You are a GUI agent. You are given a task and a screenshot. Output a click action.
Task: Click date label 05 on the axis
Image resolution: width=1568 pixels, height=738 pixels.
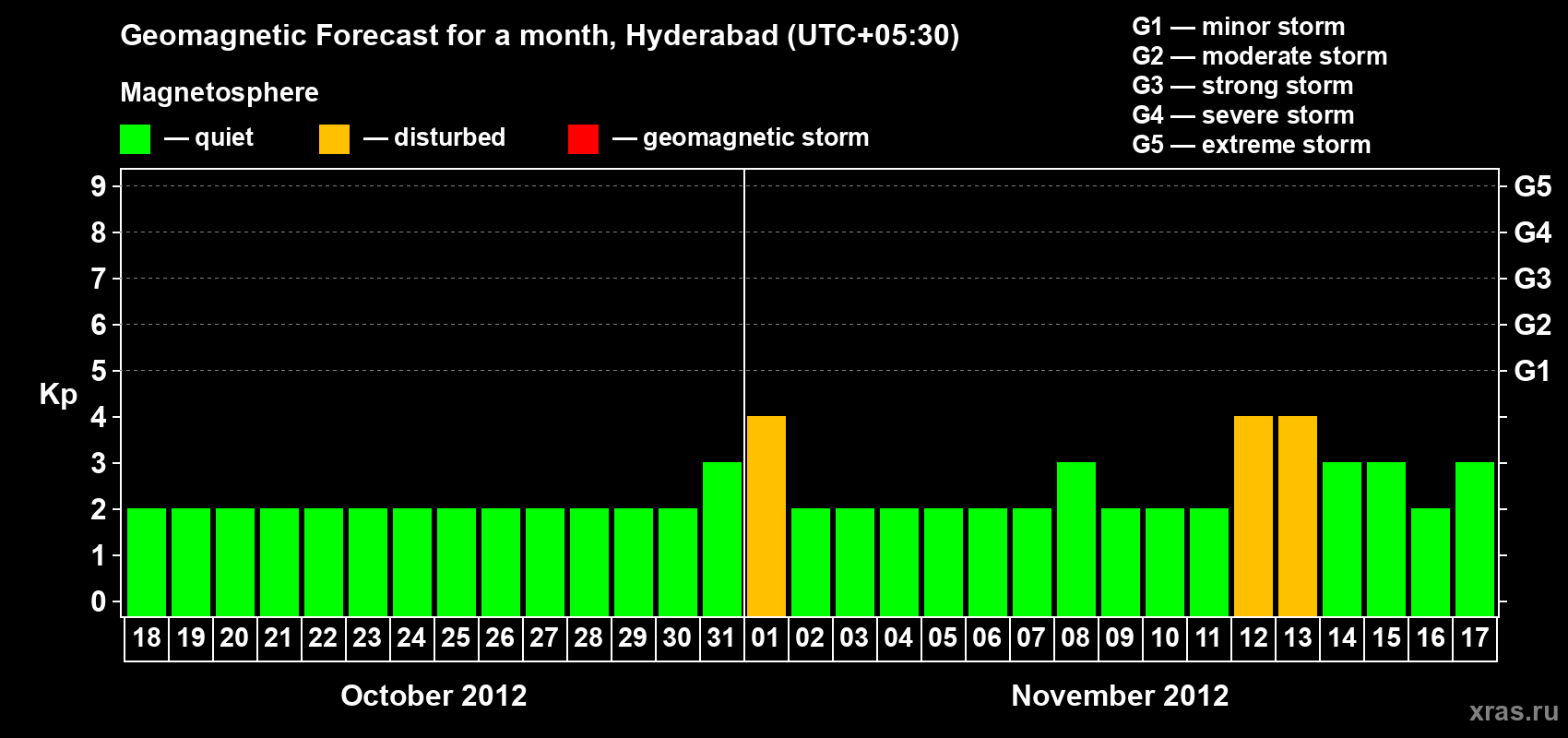click(x=943, y=638)
